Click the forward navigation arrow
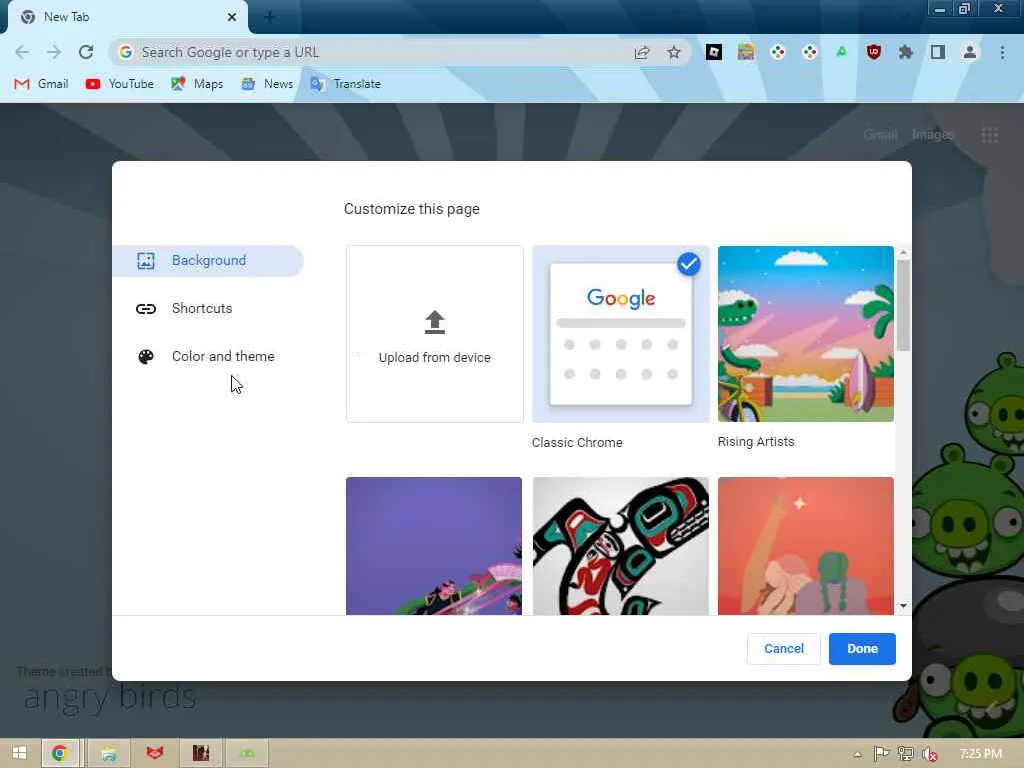1024x768 pixels. [x=54, y=52]
